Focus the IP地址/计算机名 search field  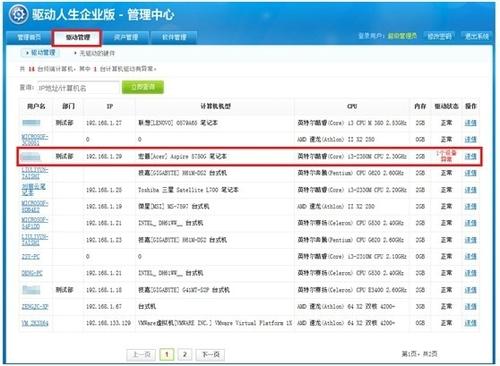click(78, 88)
